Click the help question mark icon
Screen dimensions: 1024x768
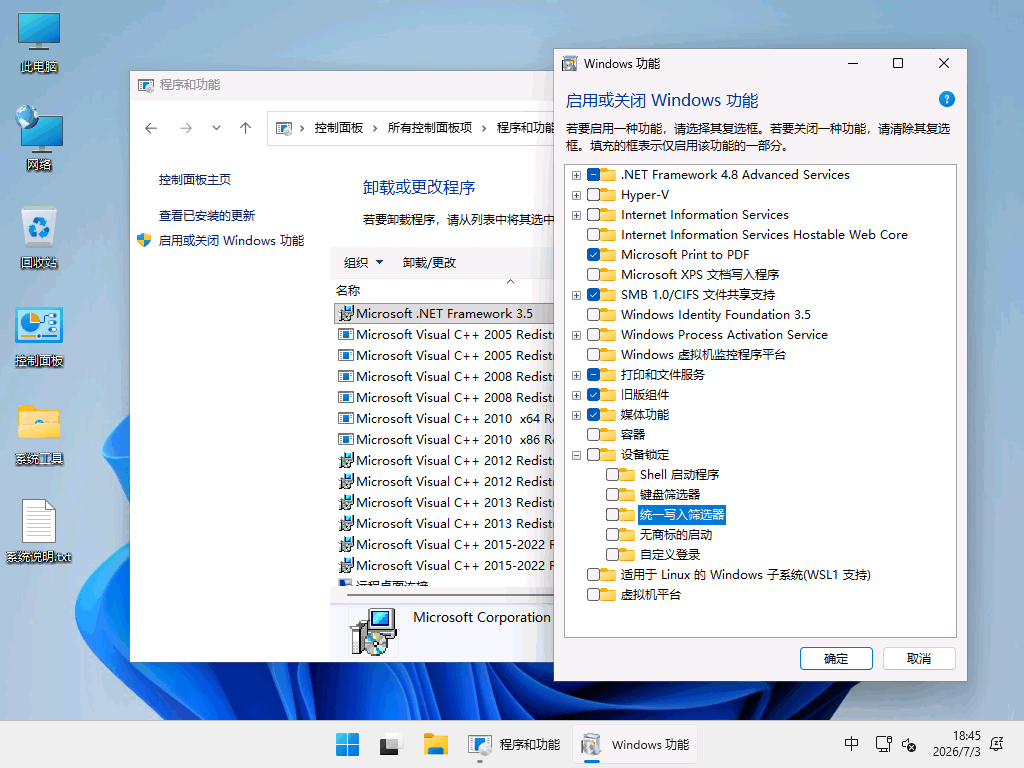click(946, 99)
